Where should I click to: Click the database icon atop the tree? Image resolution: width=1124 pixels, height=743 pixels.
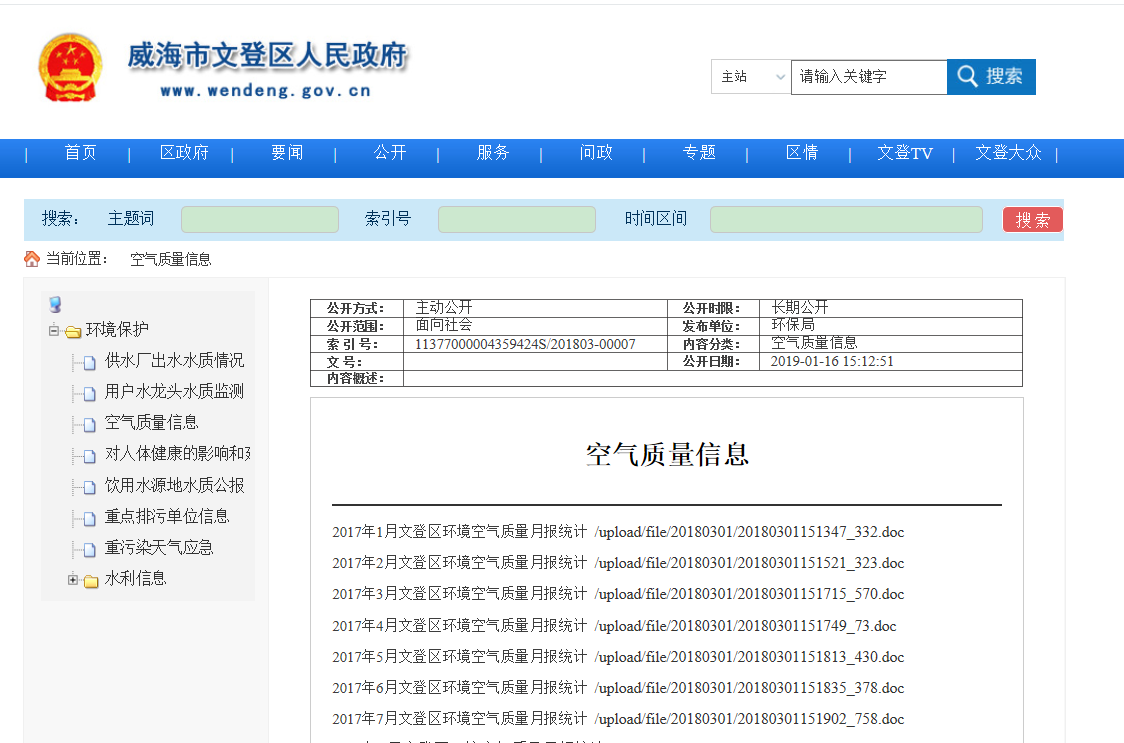point(55,305)
